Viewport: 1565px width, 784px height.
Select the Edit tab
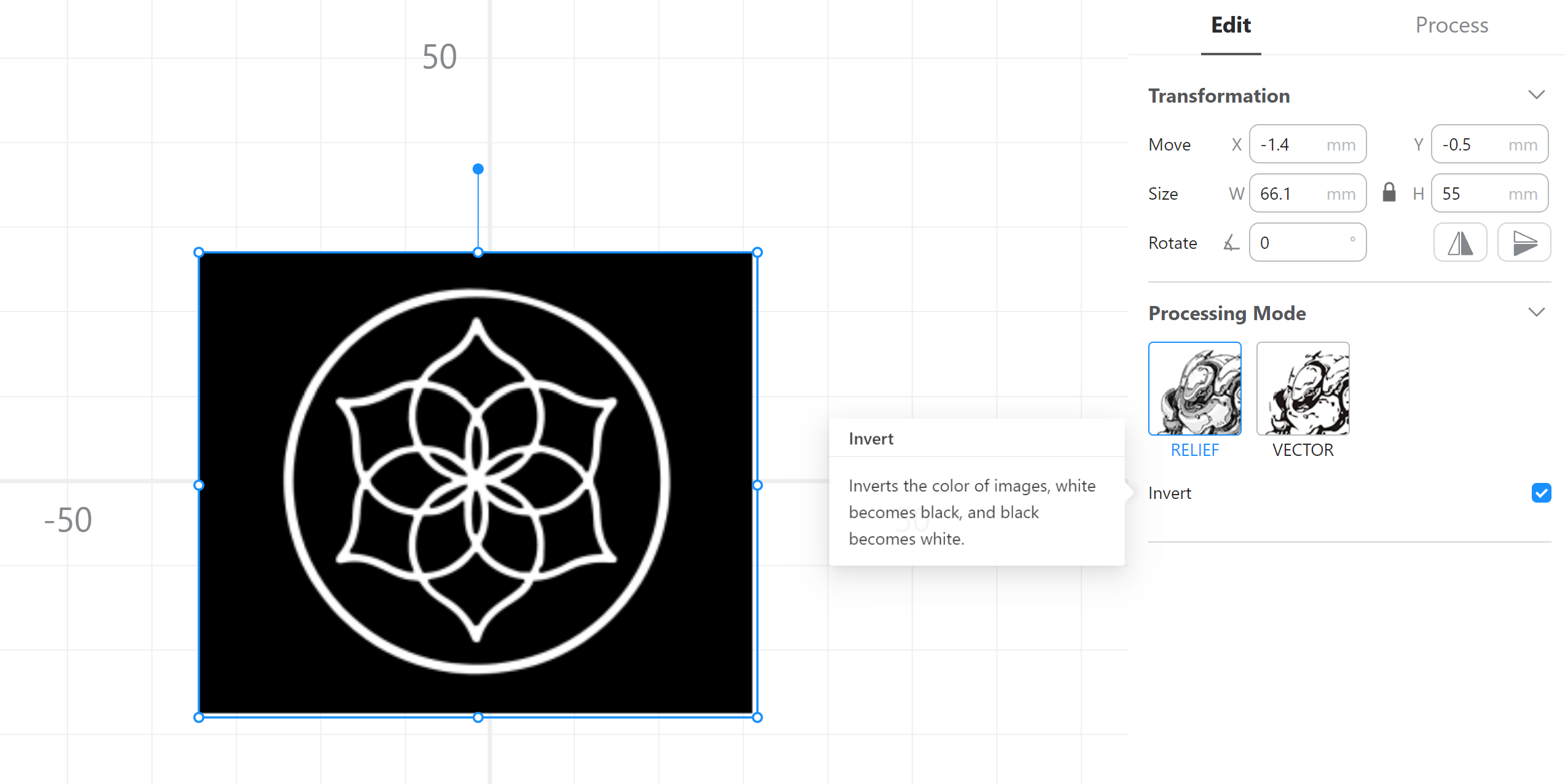(x=1231, y=25)
